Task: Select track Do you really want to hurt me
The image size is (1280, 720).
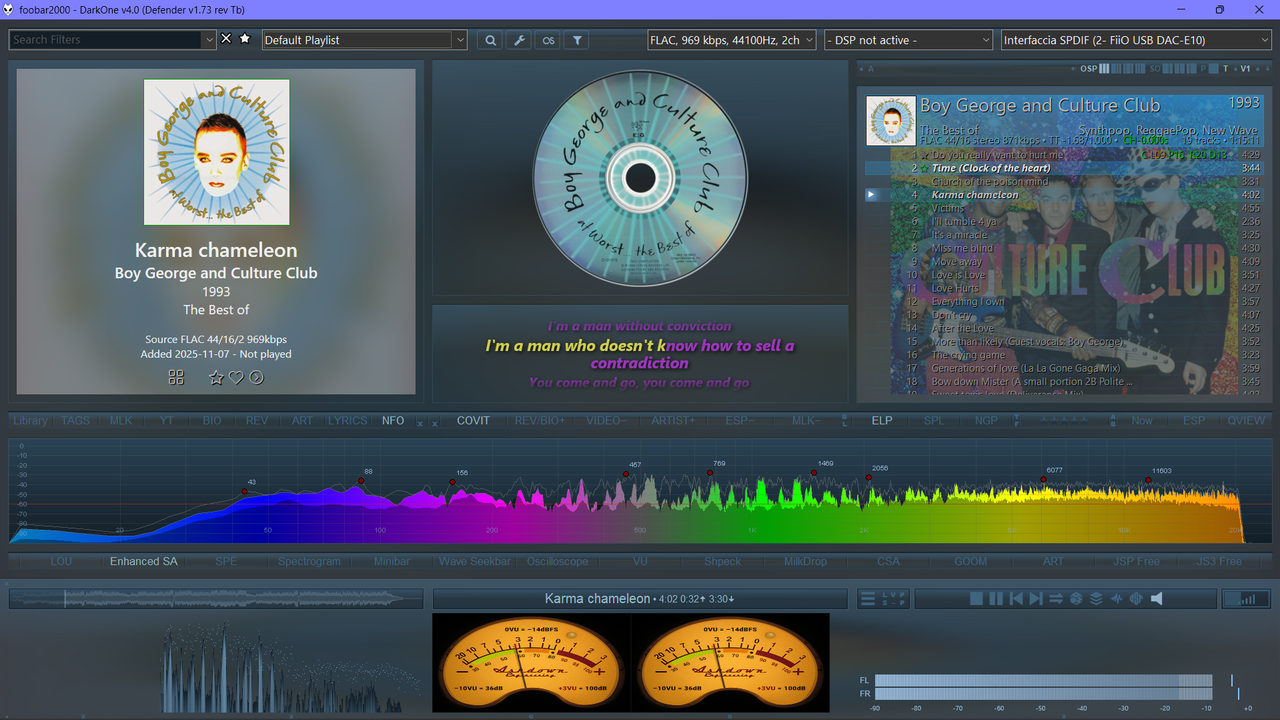Action: (1064, 155)
